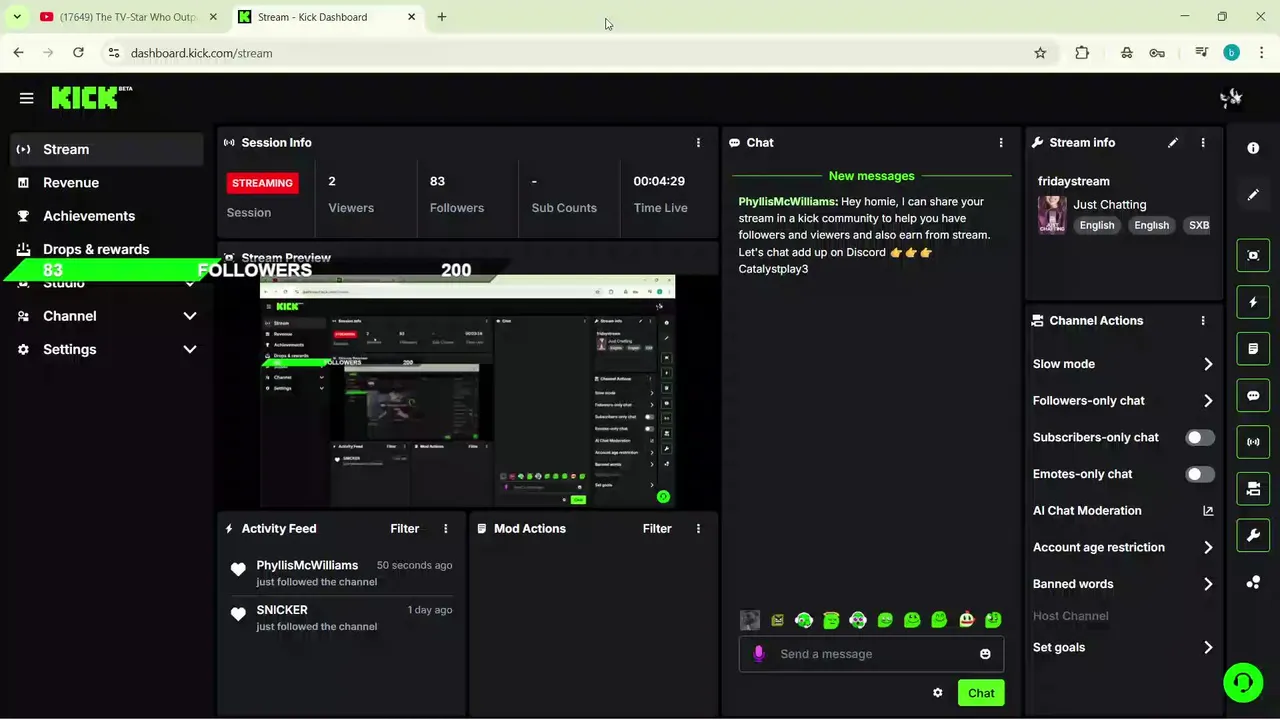
Task: Toggle Session Info broadcast icon in right sidebar
Action: (x=1253, y=442)
